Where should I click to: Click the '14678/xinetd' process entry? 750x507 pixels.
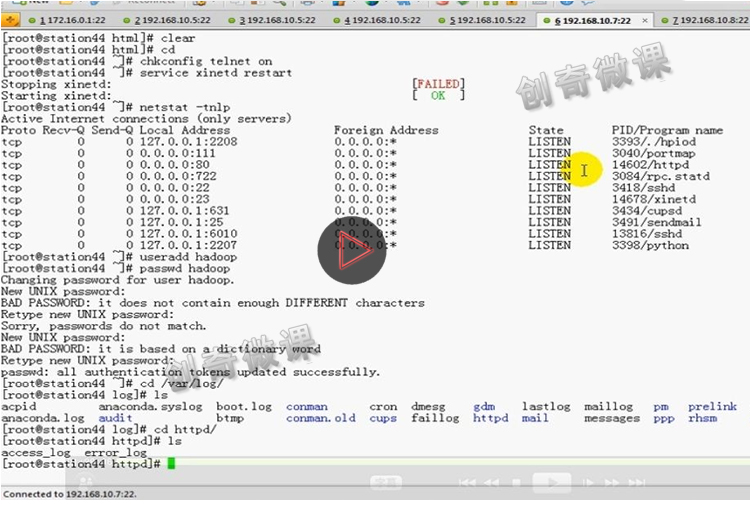point(654,199)
